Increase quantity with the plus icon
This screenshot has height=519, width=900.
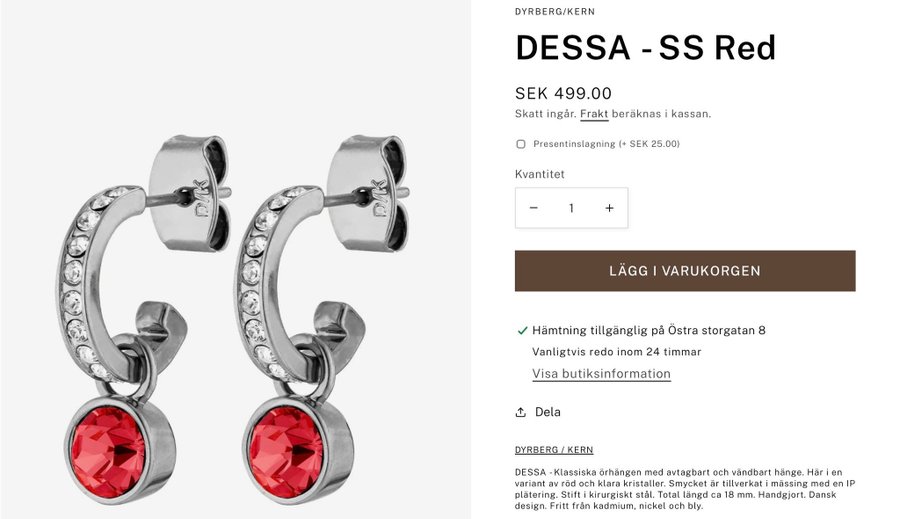[610, 208]
